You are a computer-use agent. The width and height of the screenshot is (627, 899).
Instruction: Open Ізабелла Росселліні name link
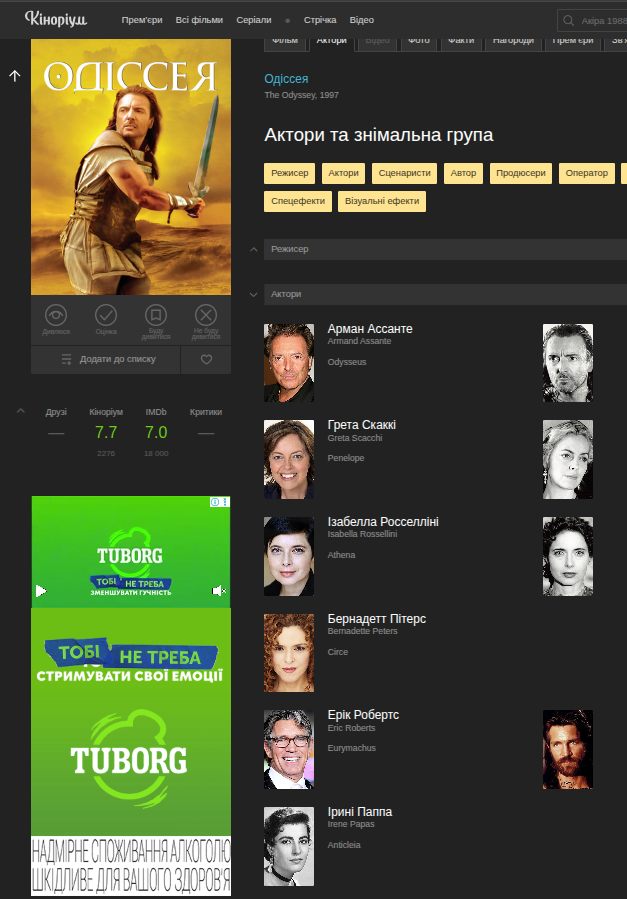tap(383, 522)
